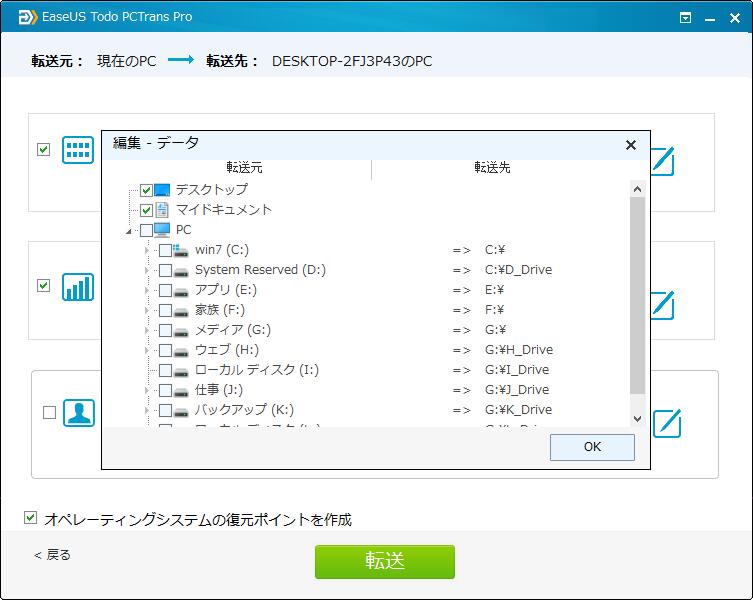Viewport: 753px width, 600px height.
Task: Check the アプリ (E:) checkbox
Action: [165, 290]
